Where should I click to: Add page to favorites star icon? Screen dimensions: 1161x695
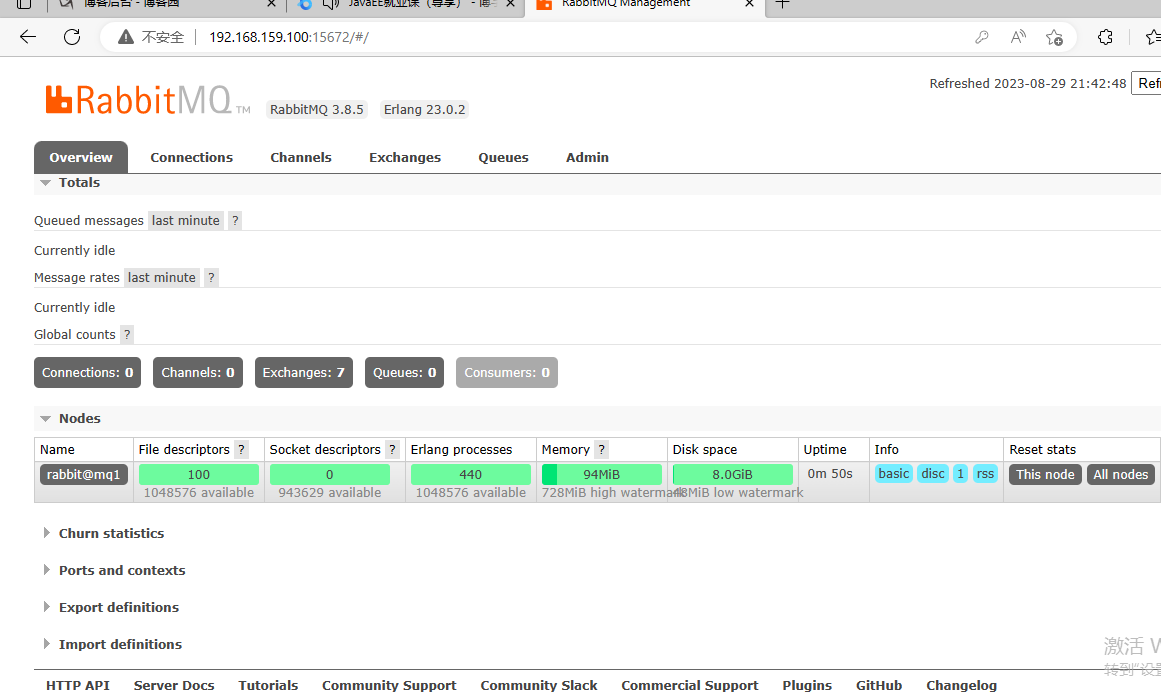pos(1054,37)
